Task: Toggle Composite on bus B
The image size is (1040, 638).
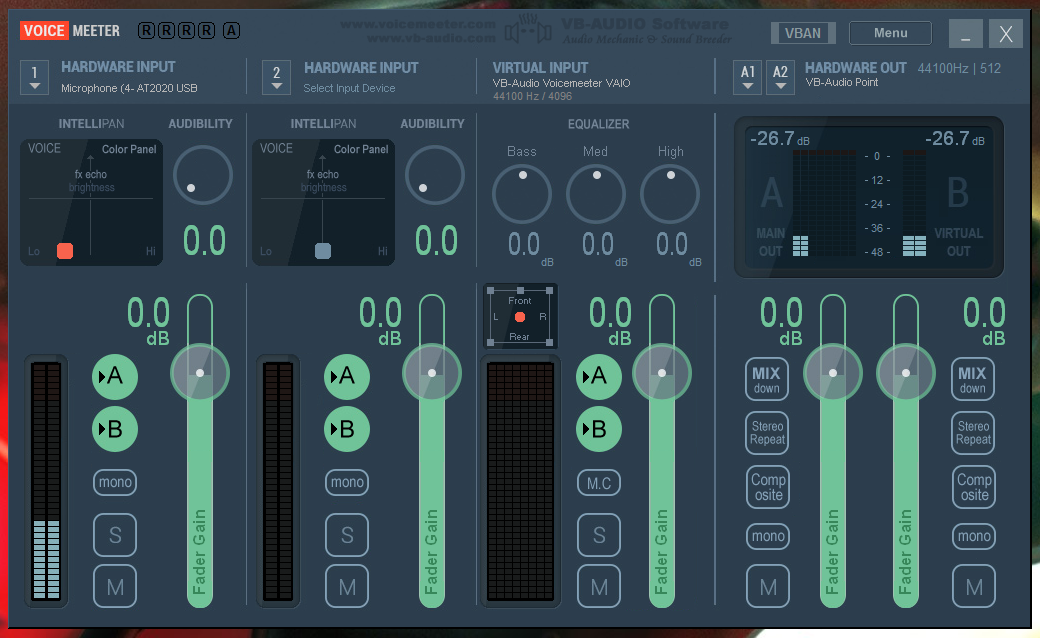Action: point(974,487)
